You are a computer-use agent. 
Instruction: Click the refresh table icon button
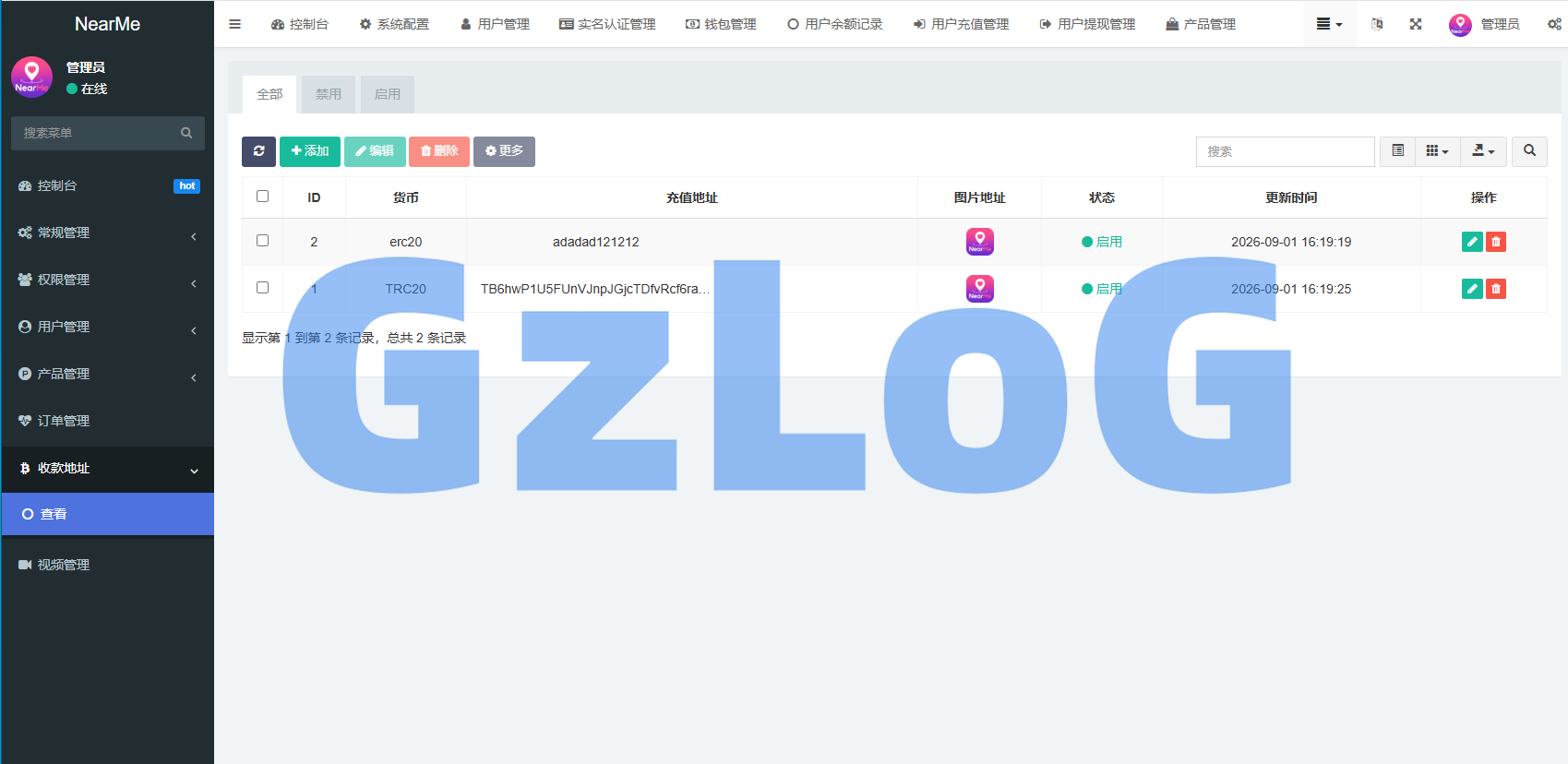coord(258,151)
